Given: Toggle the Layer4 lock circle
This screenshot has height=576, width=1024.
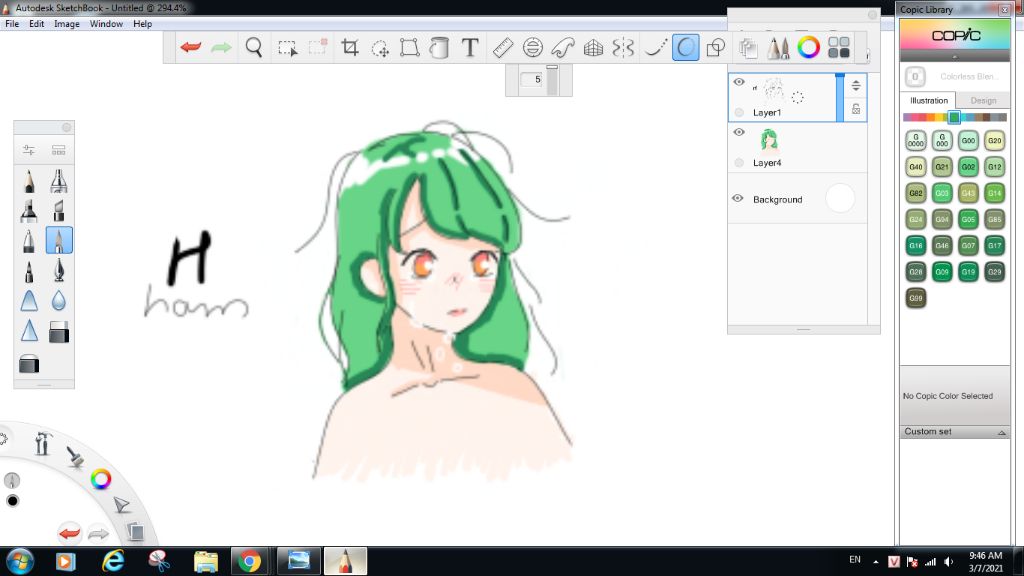Looking at the screenshot, I should point(739,163).
